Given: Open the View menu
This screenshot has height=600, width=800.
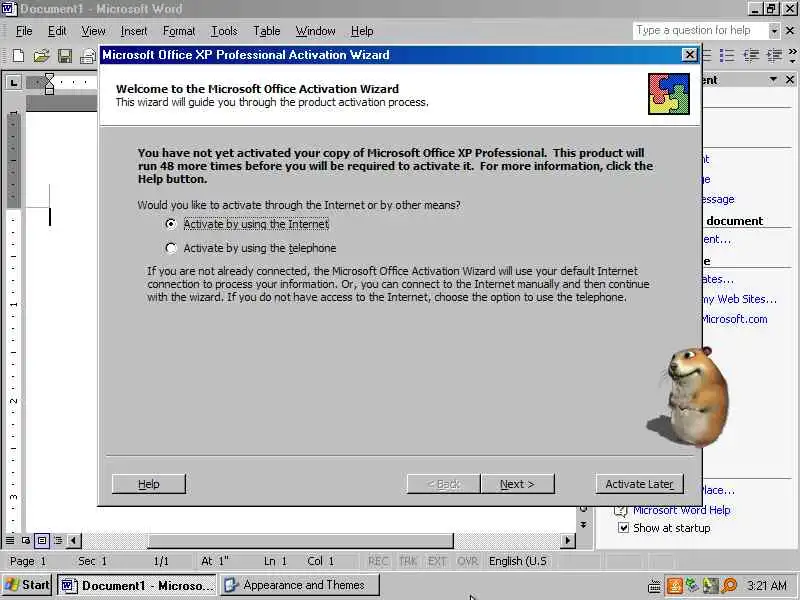Looking at the screenshot, I should point(93,31).
